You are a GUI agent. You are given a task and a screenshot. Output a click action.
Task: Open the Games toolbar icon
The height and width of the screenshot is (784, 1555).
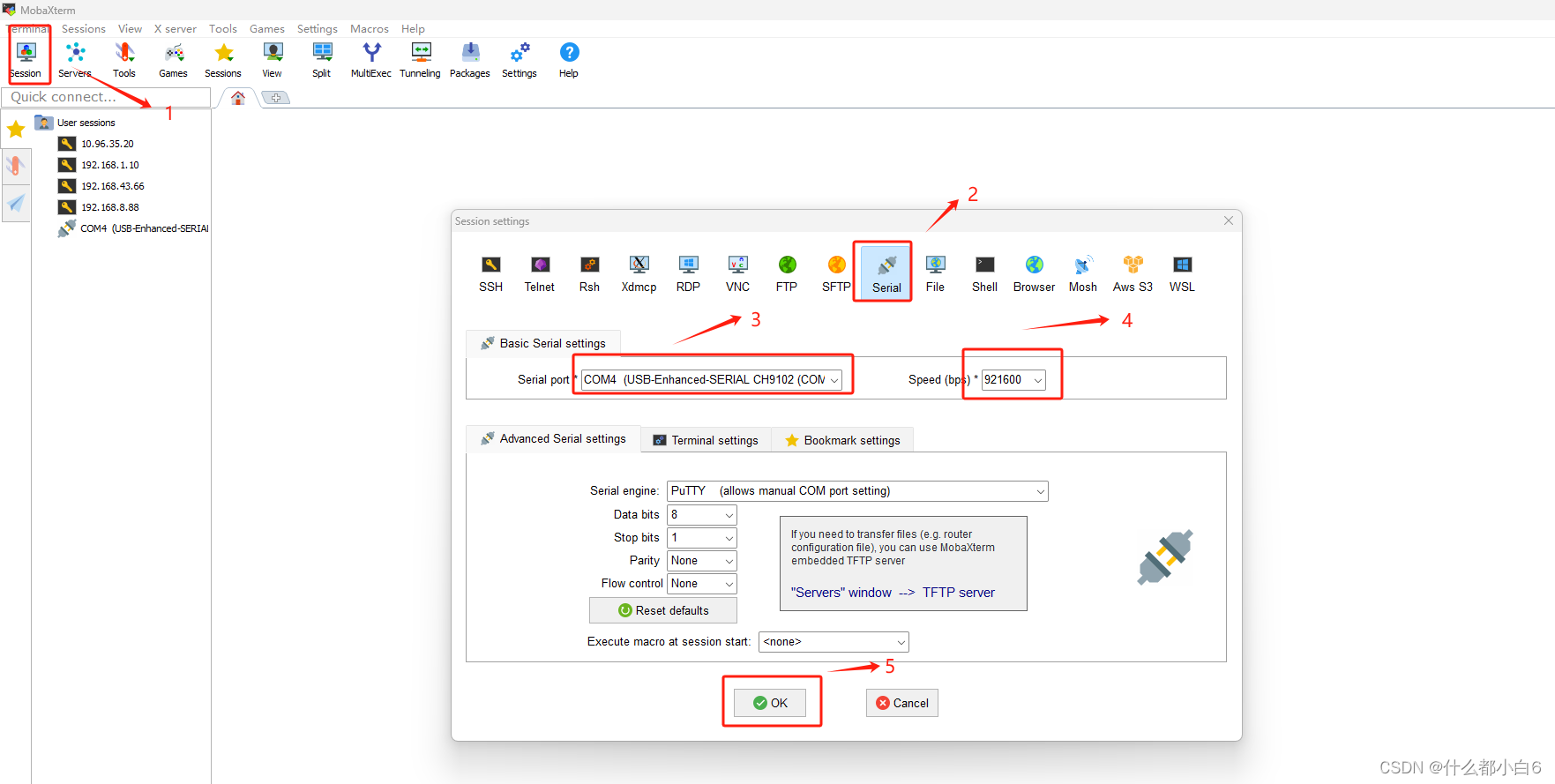coord(174,59)
